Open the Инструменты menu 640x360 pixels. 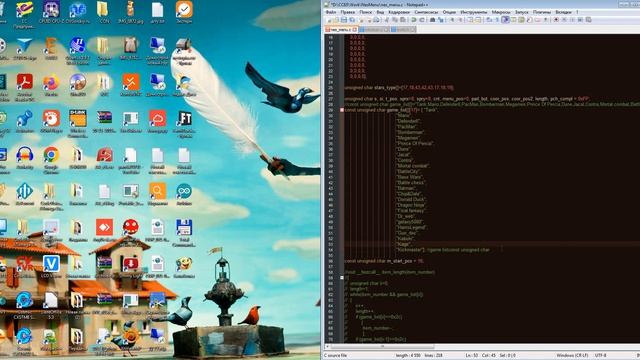click(474, 12)
